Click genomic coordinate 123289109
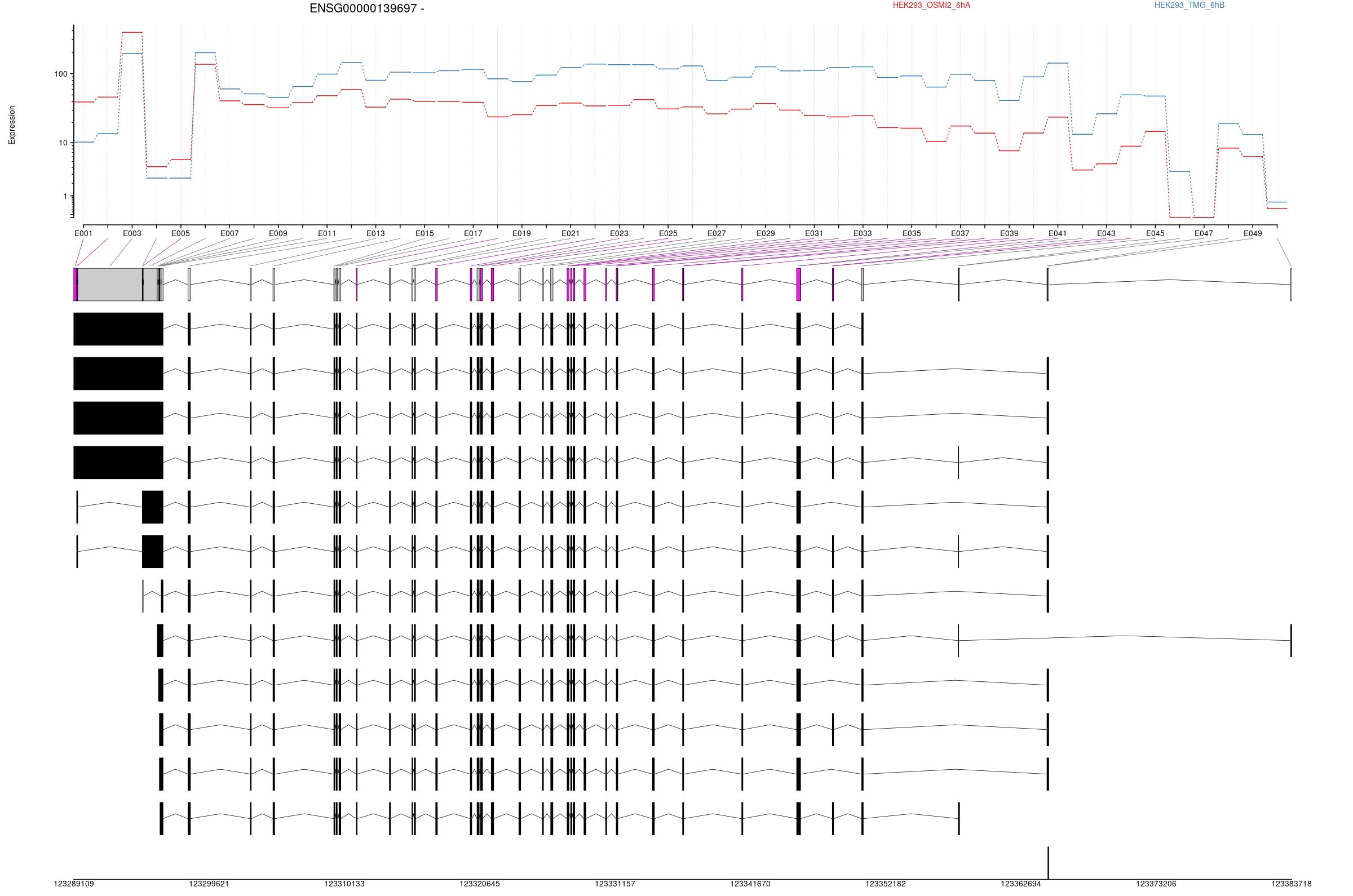This screenshot has width=1353, height=896. [x=74, y=884]
